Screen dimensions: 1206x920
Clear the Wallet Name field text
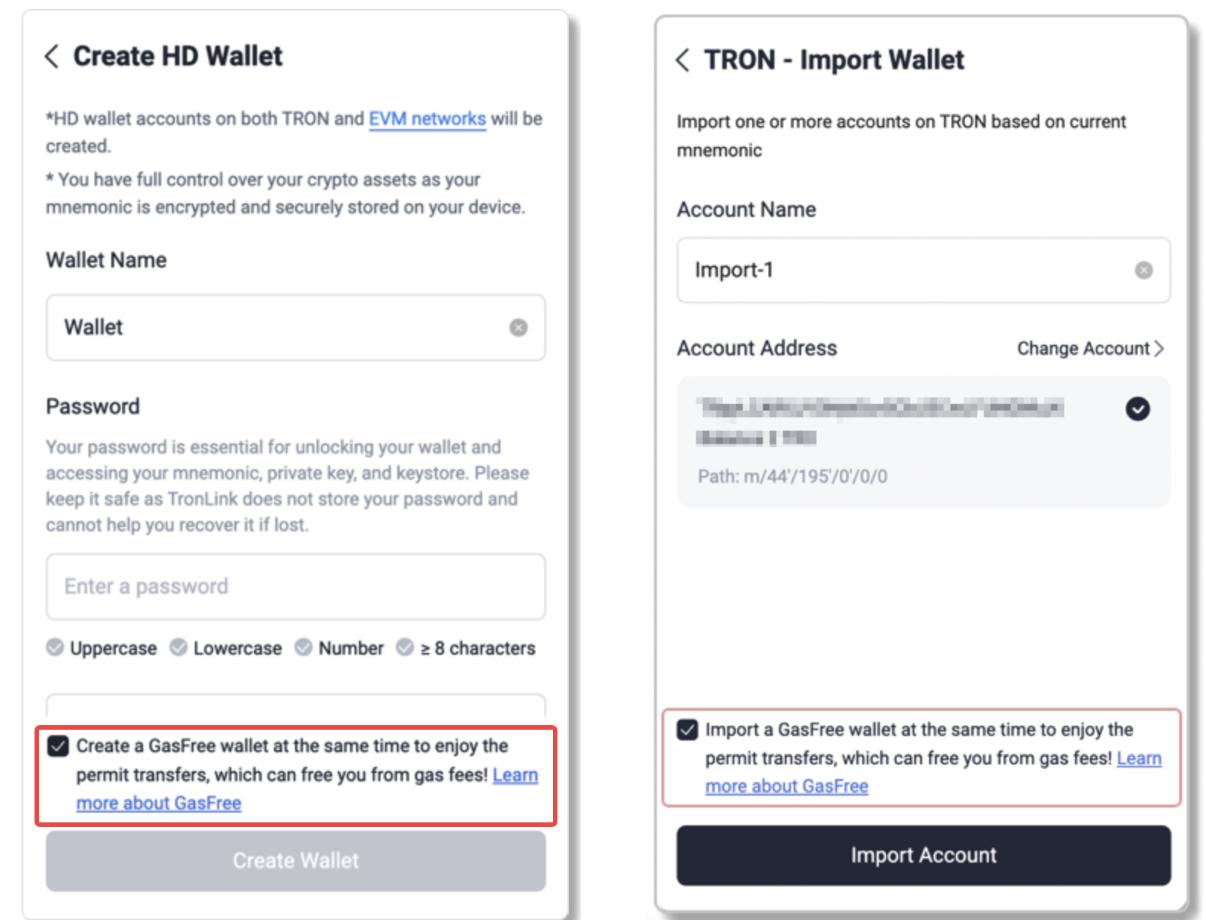coord(518,328)
